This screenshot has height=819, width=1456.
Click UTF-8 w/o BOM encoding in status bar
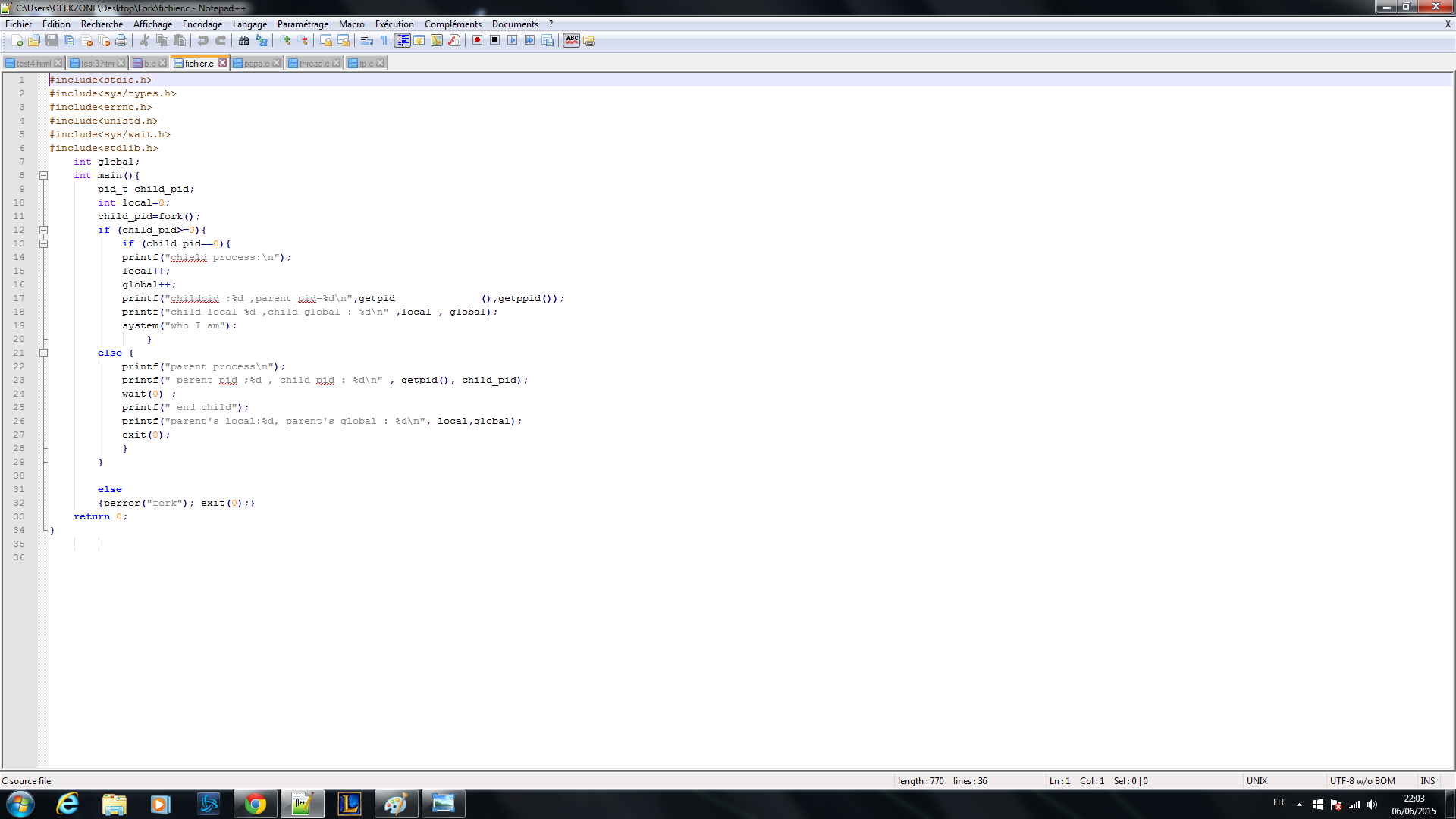[1362, 781]
